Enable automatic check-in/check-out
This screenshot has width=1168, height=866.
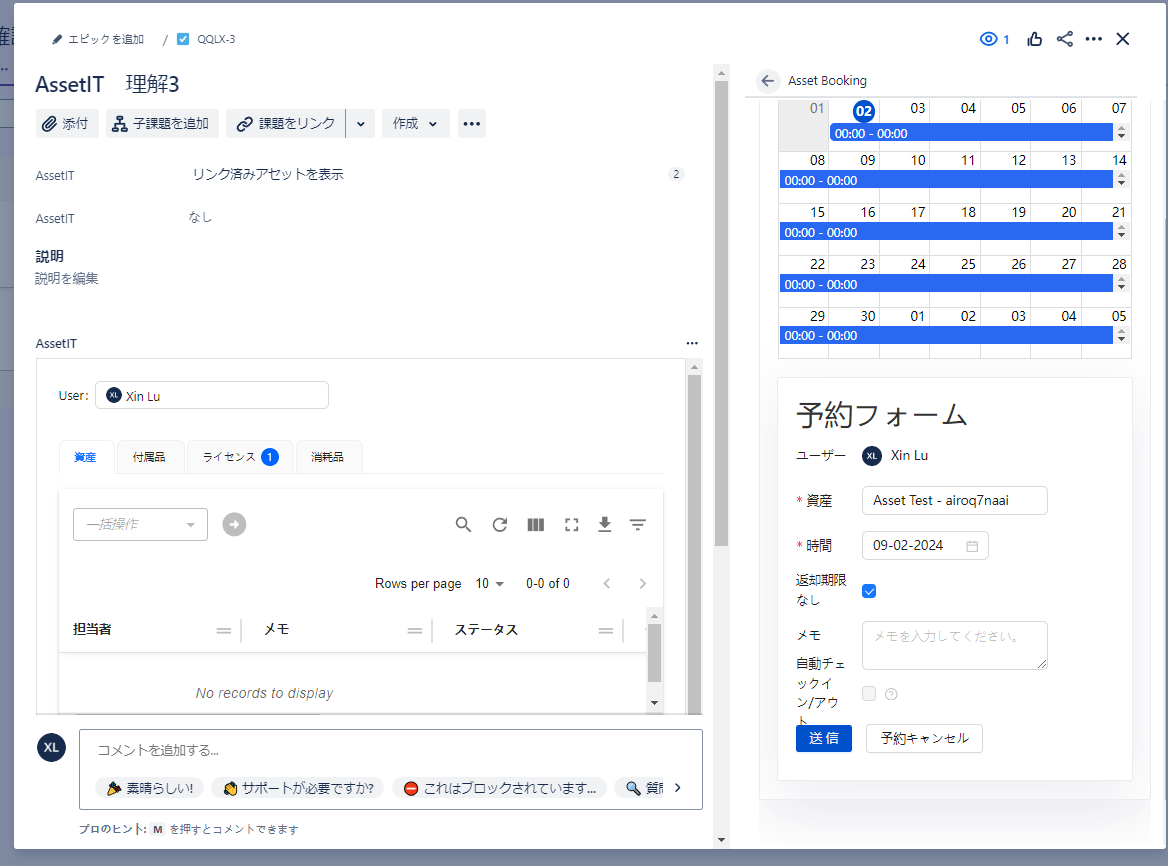(869, 693)
